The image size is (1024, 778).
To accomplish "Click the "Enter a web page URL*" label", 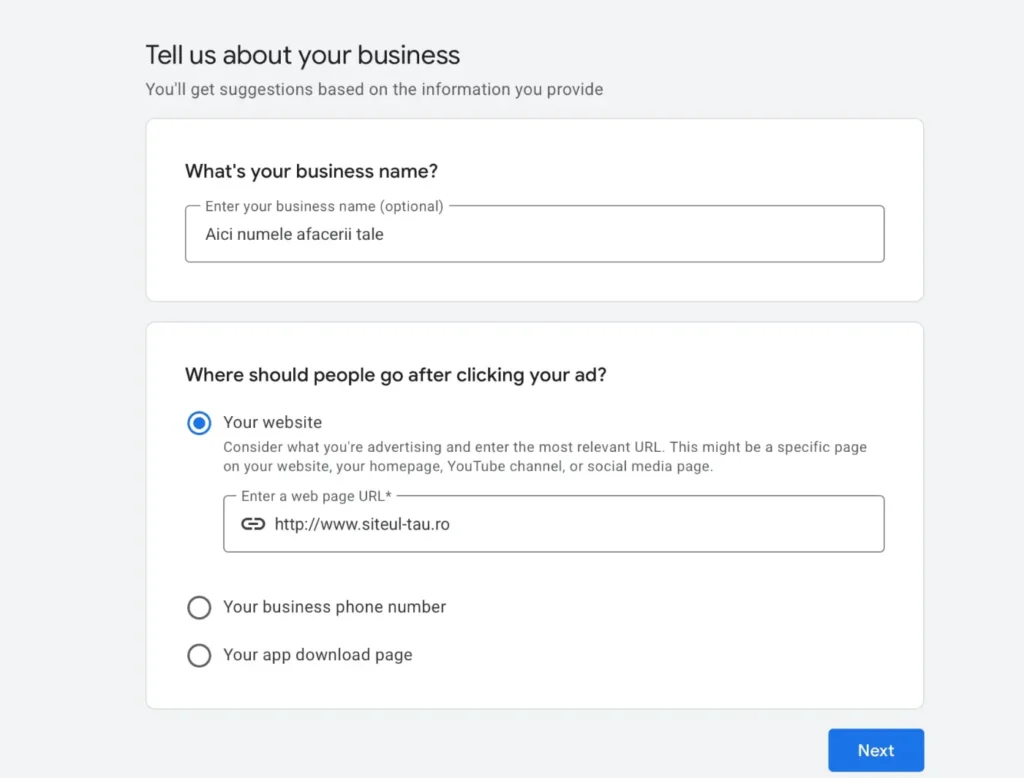I will 316,496.
